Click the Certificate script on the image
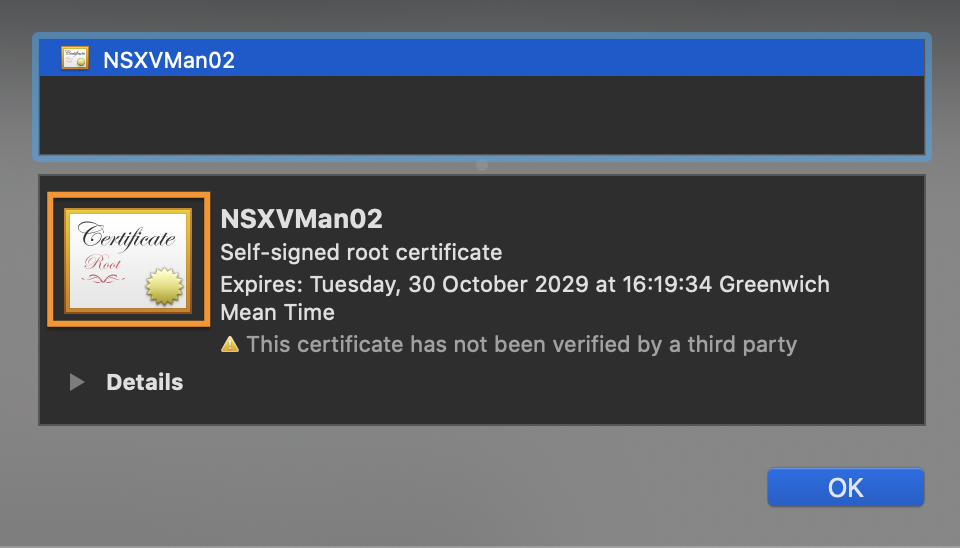Image resolution: width=960 pixels, height=548 pixels. pos(127,236)
